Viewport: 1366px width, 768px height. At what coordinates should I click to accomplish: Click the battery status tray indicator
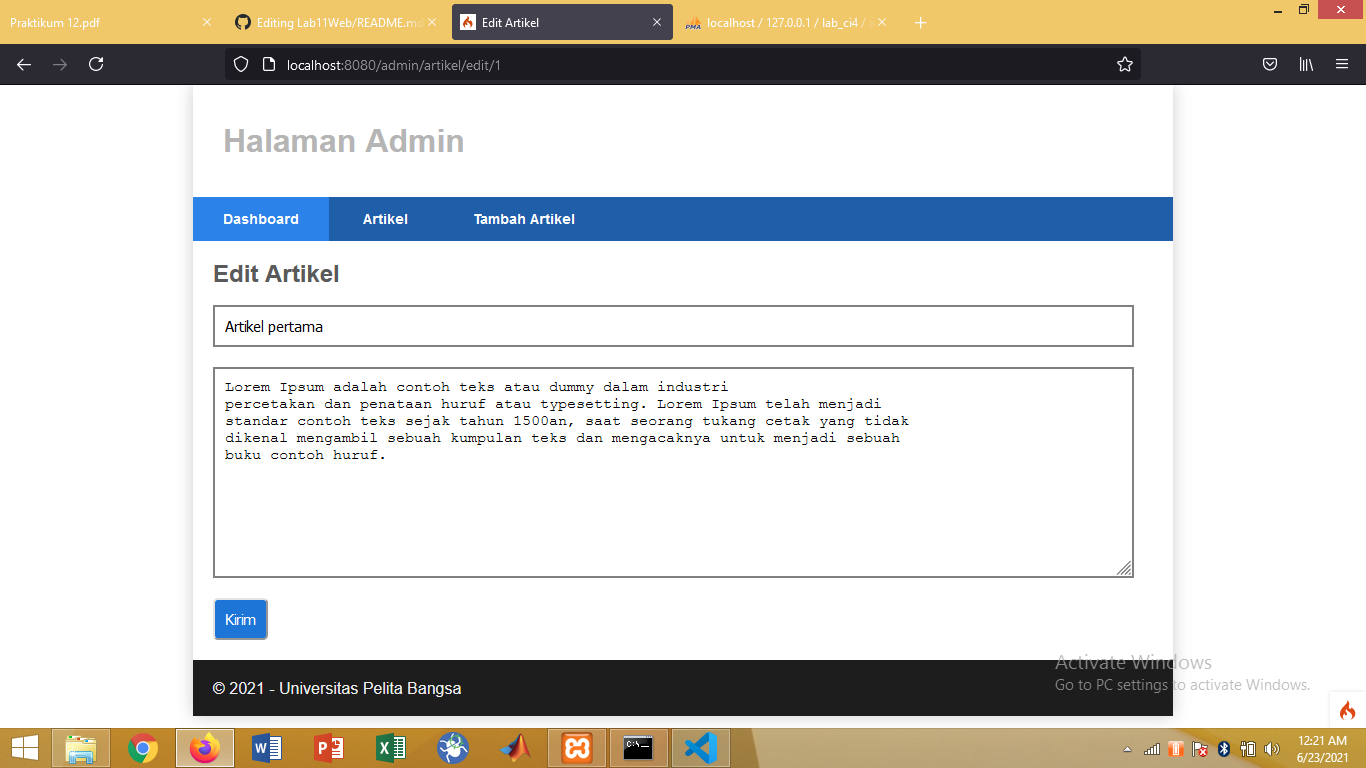click(1248, 747)
